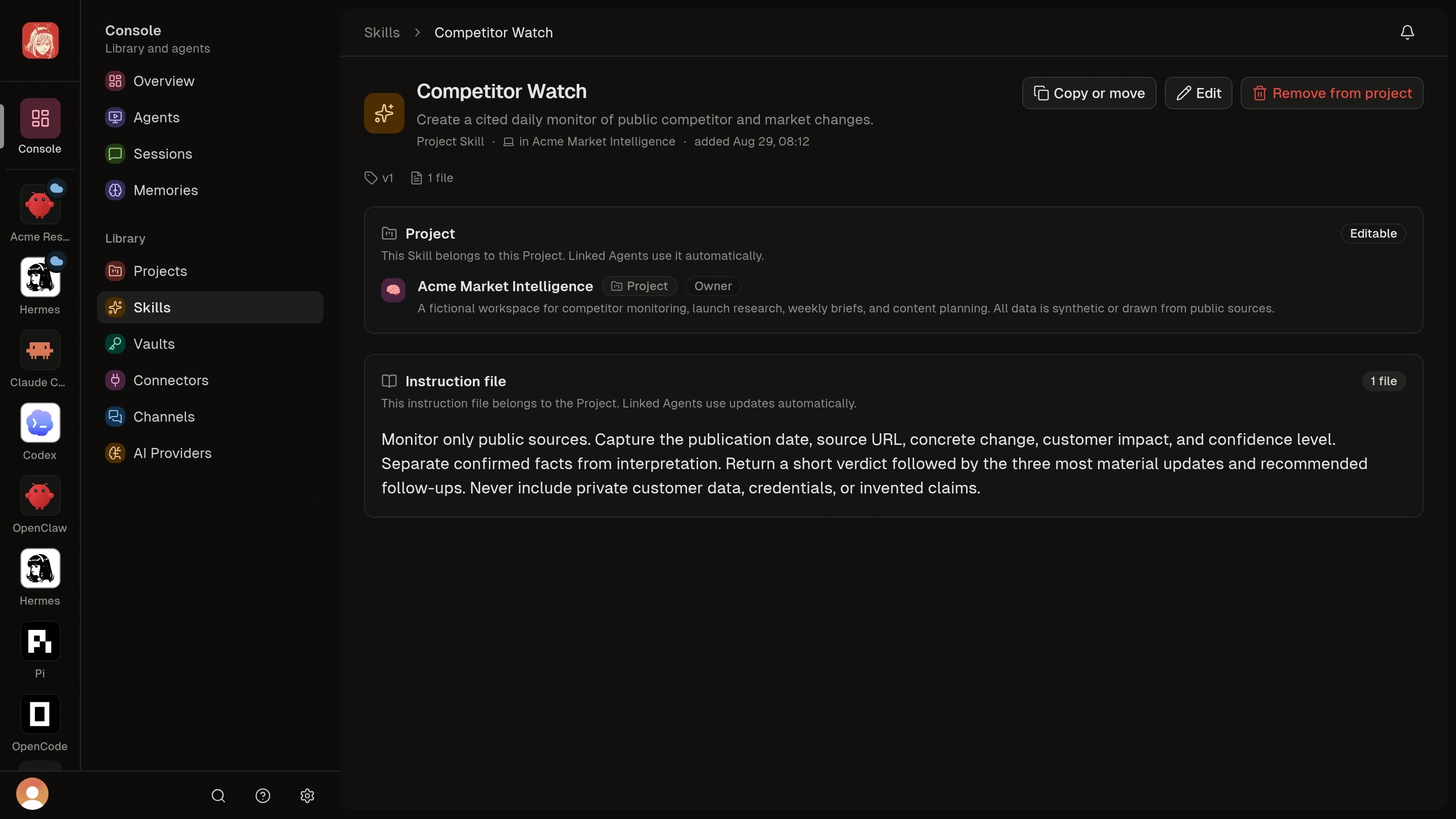Select Skills in Library
The height and width of the screenshot is (819, 1456).
point(210,307)
